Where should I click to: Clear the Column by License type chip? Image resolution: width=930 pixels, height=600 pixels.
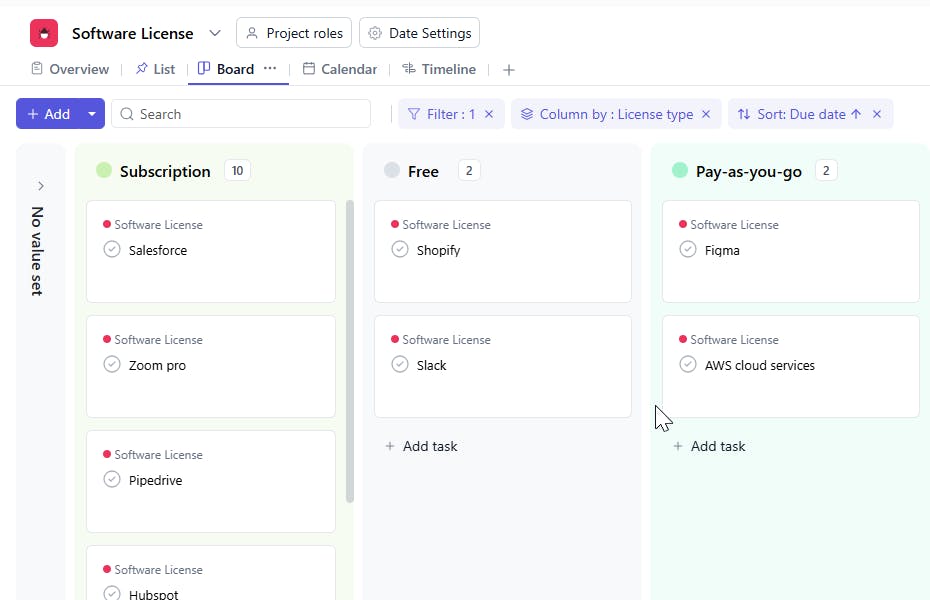coord(706,114)
